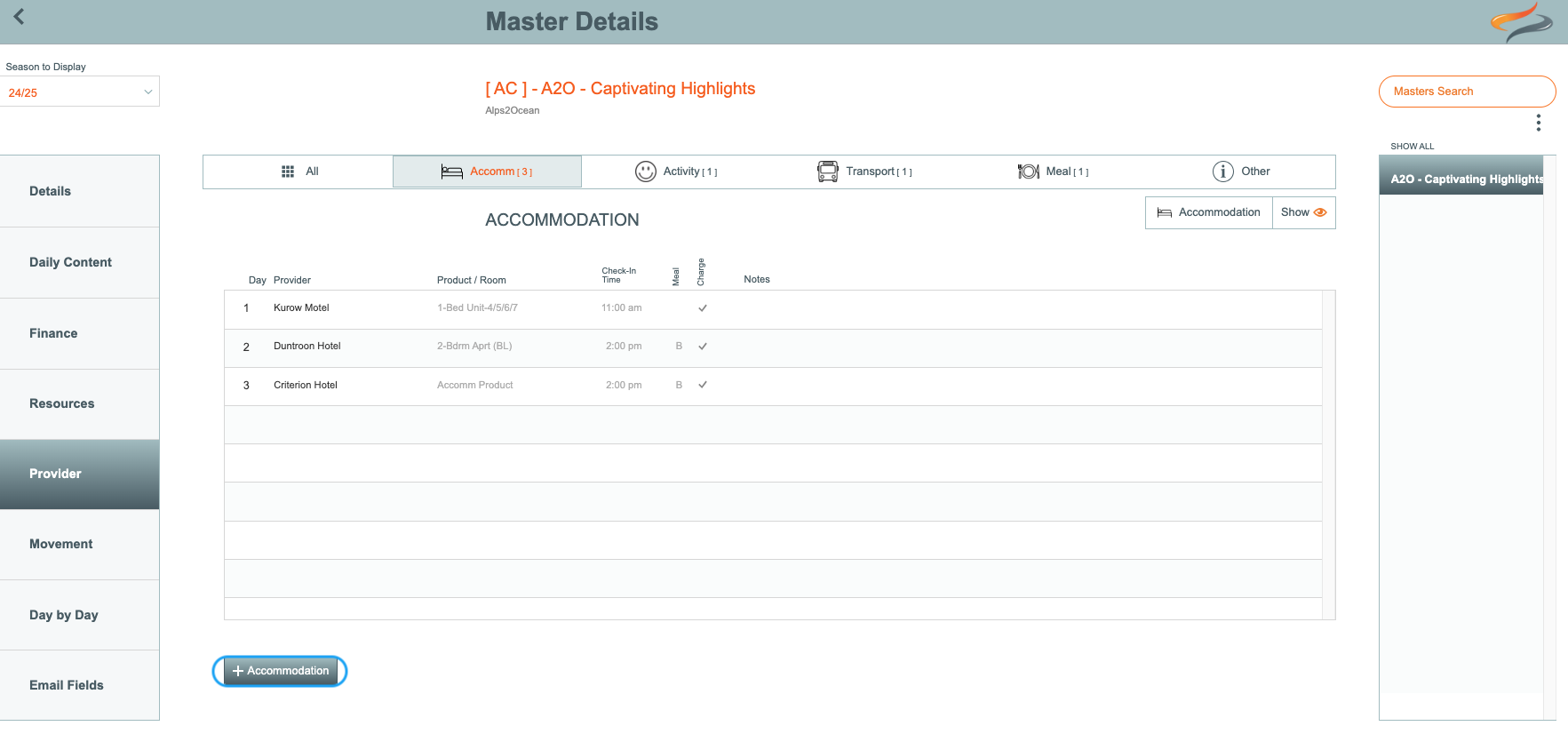Viewport: 1568px width, 734px height.
Task: Click the 11:00 am check-in time
Action: pyautogui.click(x=622, y=308)
